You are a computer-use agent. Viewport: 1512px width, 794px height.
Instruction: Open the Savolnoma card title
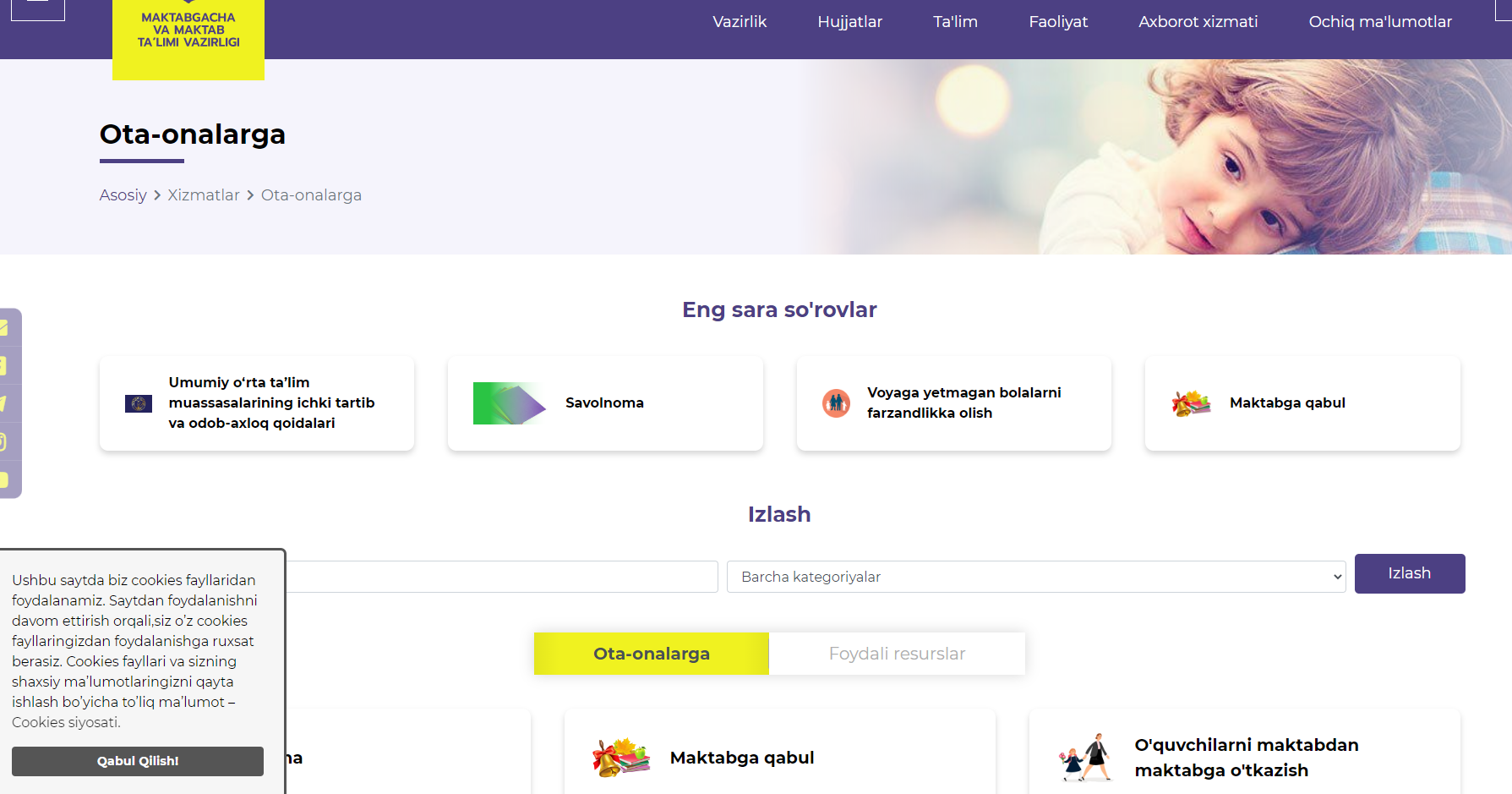tap(604, 403)
